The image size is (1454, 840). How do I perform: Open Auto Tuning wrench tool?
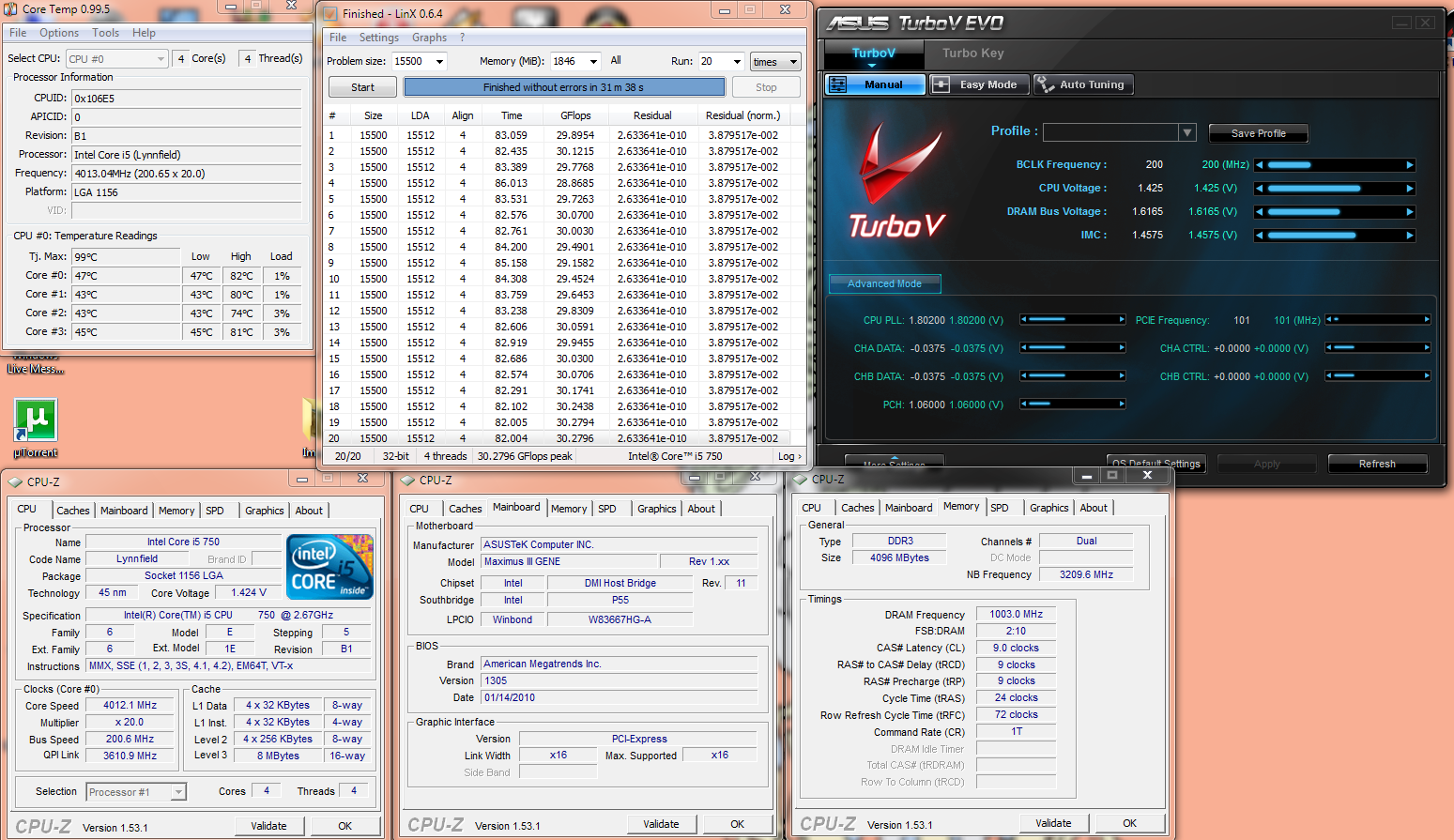point(1083,84)
